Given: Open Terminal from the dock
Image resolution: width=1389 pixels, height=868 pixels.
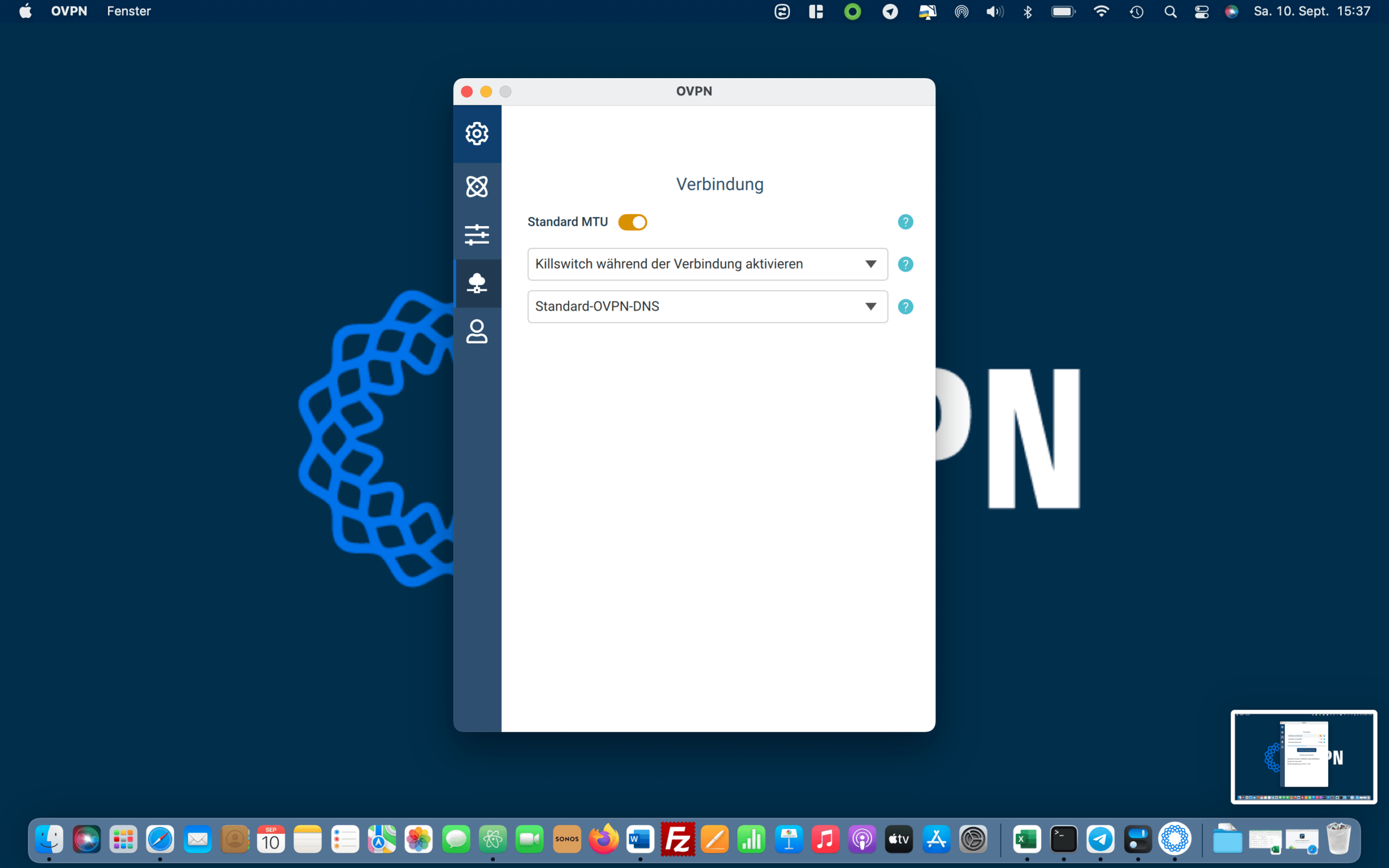Looking at the screenshot, I should [x=1063, y=839].
